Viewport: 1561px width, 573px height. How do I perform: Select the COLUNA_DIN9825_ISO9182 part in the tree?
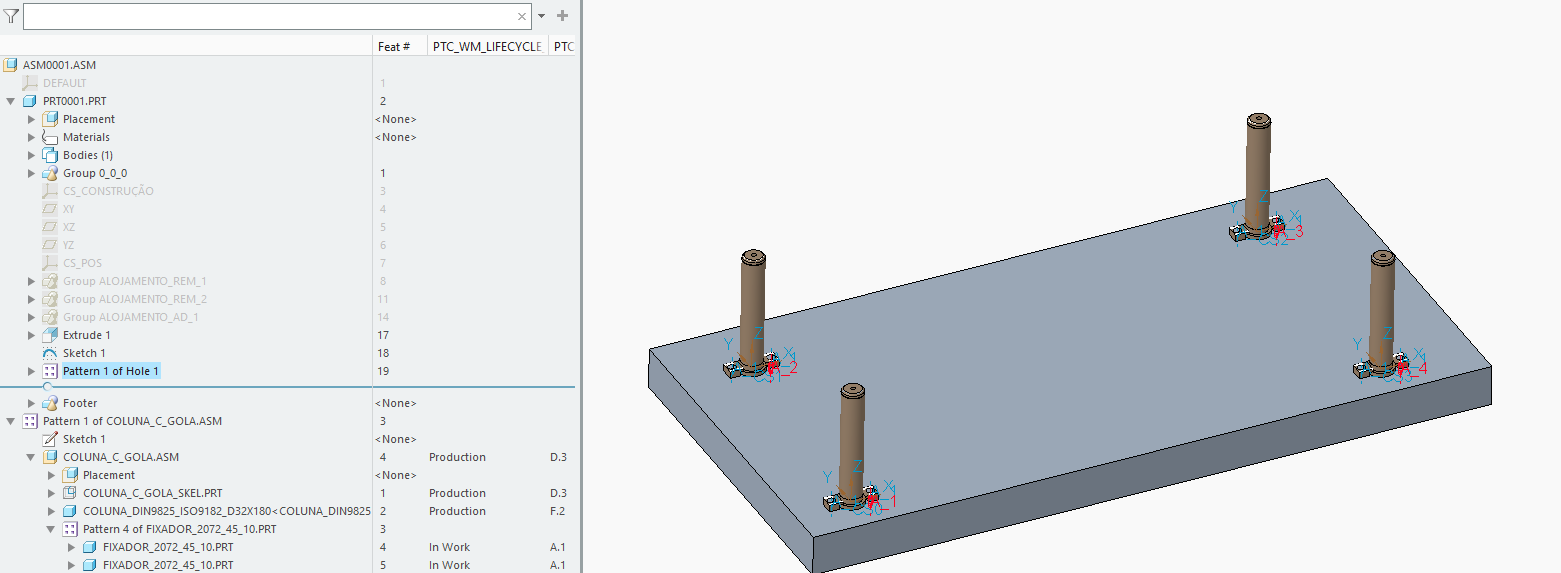click(x=226, y=511)
